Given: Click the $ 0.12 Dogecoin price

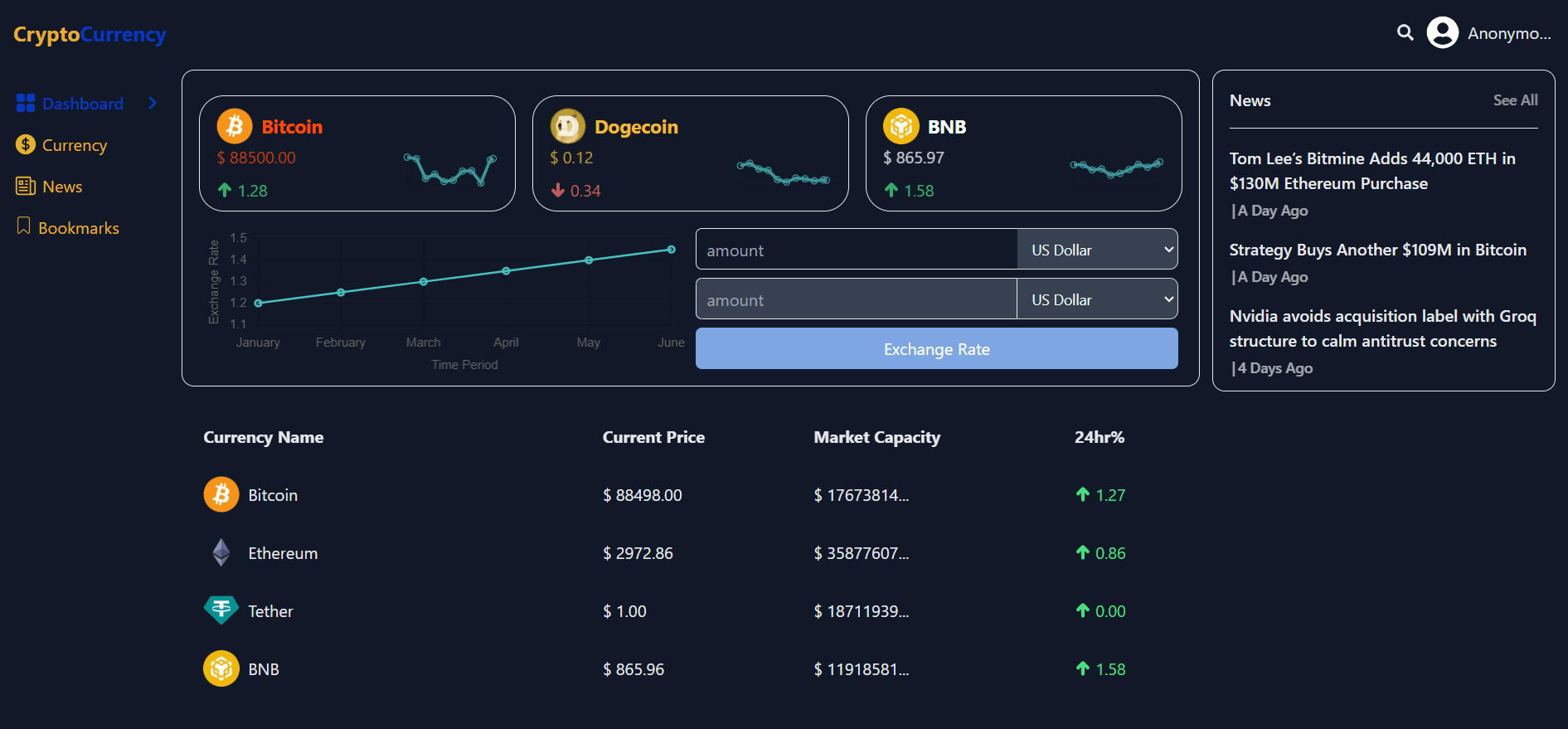Looking at the screenshot, I should point(571,158).
